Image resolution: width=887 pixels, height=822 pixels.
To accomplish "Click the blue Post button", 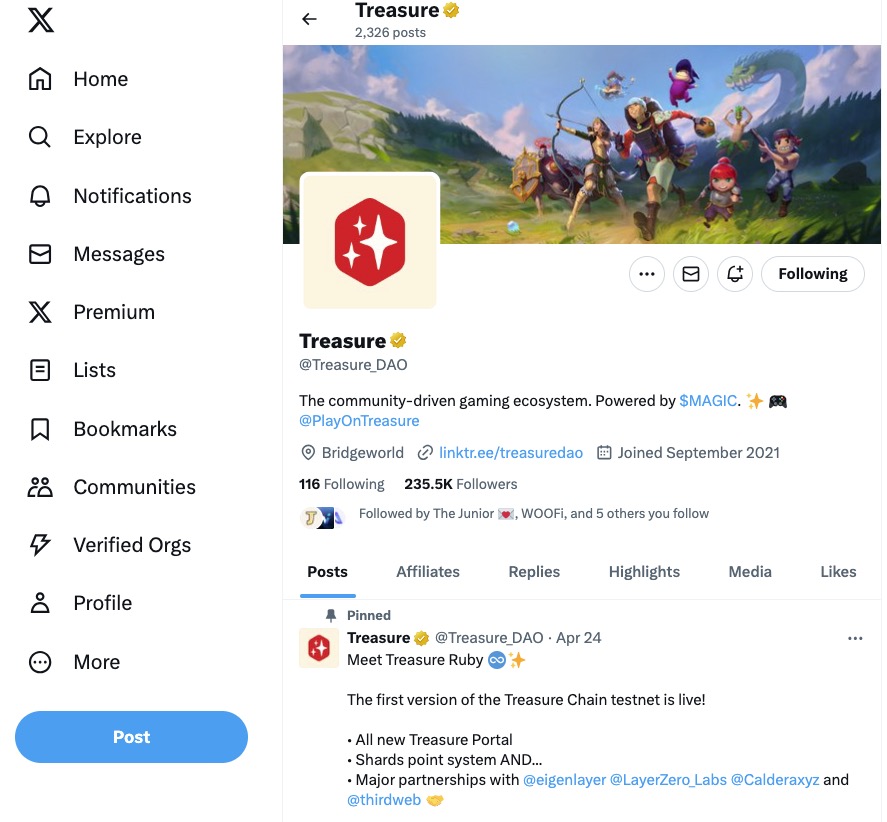I will pyautogui.click(x=131, y=737).
